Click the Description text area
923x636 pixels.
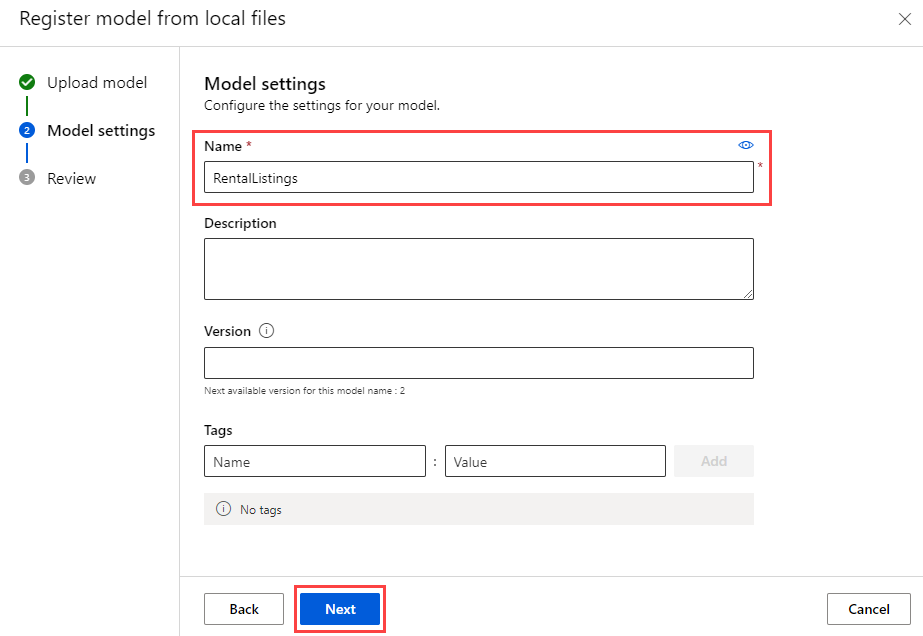coord(478,268)
